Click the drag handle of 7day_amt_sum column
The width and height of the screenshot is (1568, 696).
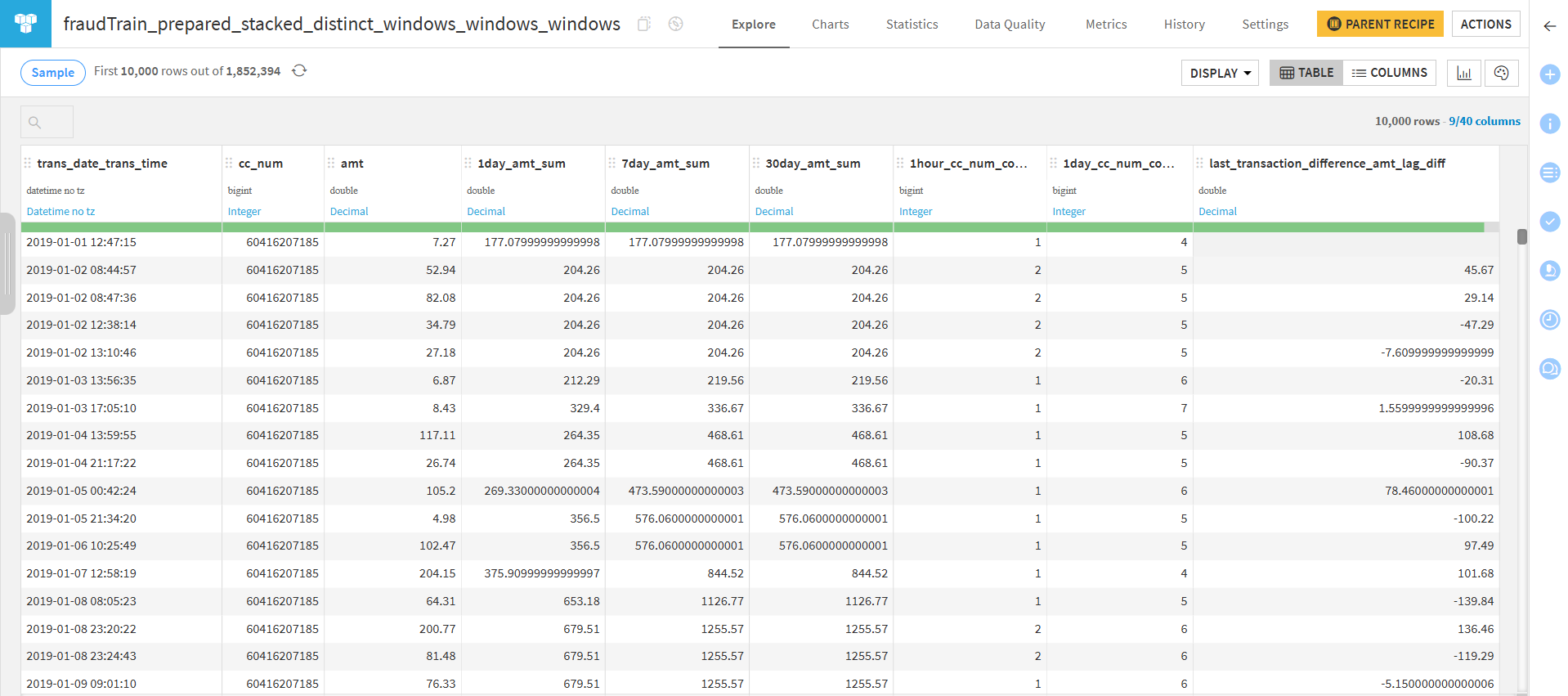pyautogui.click(x=613, y=164)
